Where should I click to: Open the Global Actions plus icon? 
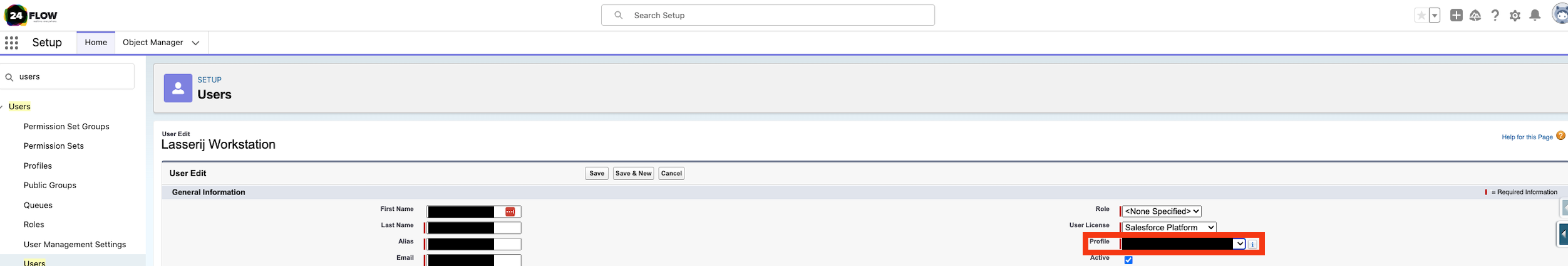click(1457, 16)
